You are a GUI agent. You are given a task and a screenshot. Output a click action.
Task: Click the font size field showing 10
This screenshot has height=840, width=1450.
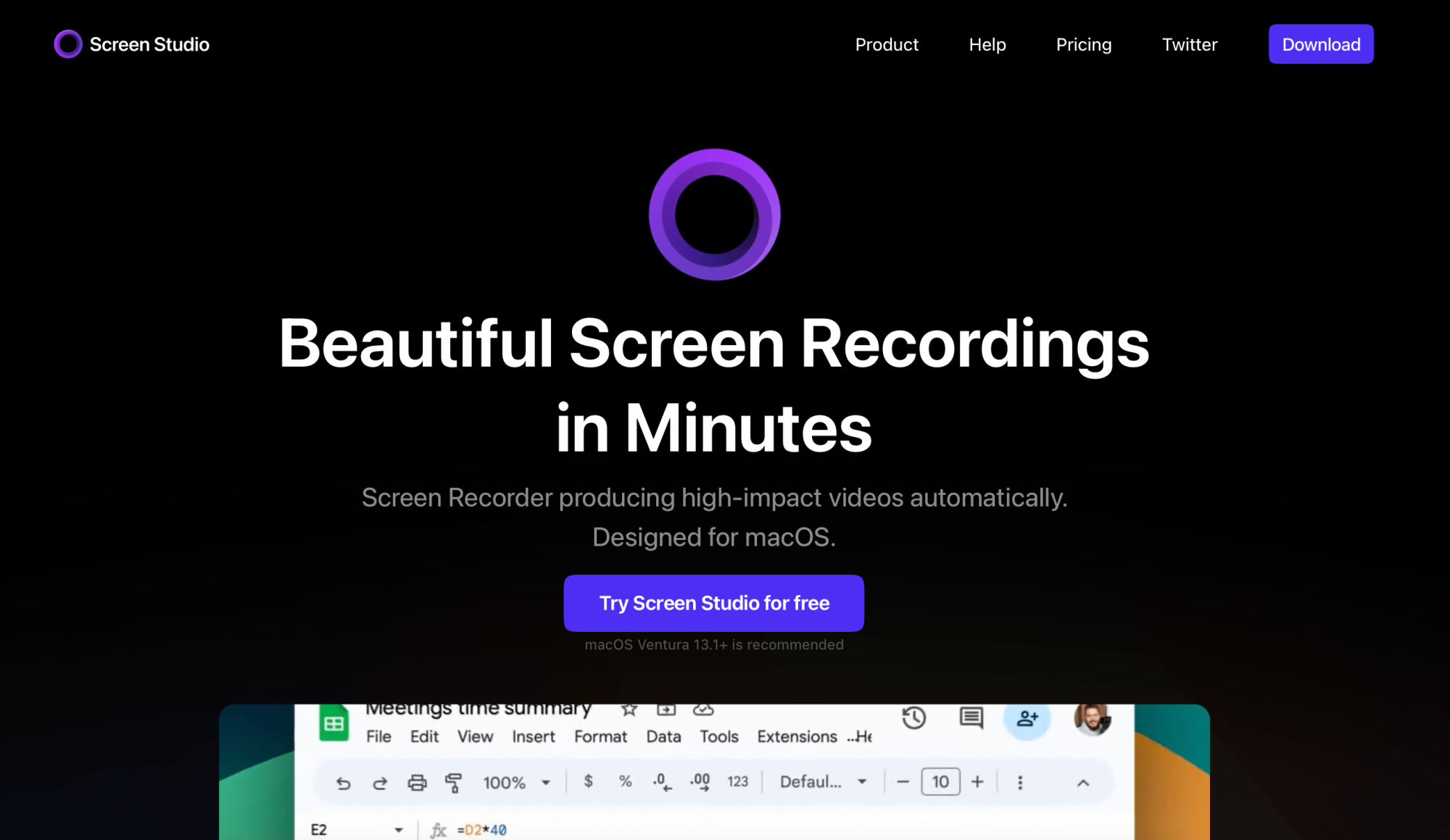point(940,782)
